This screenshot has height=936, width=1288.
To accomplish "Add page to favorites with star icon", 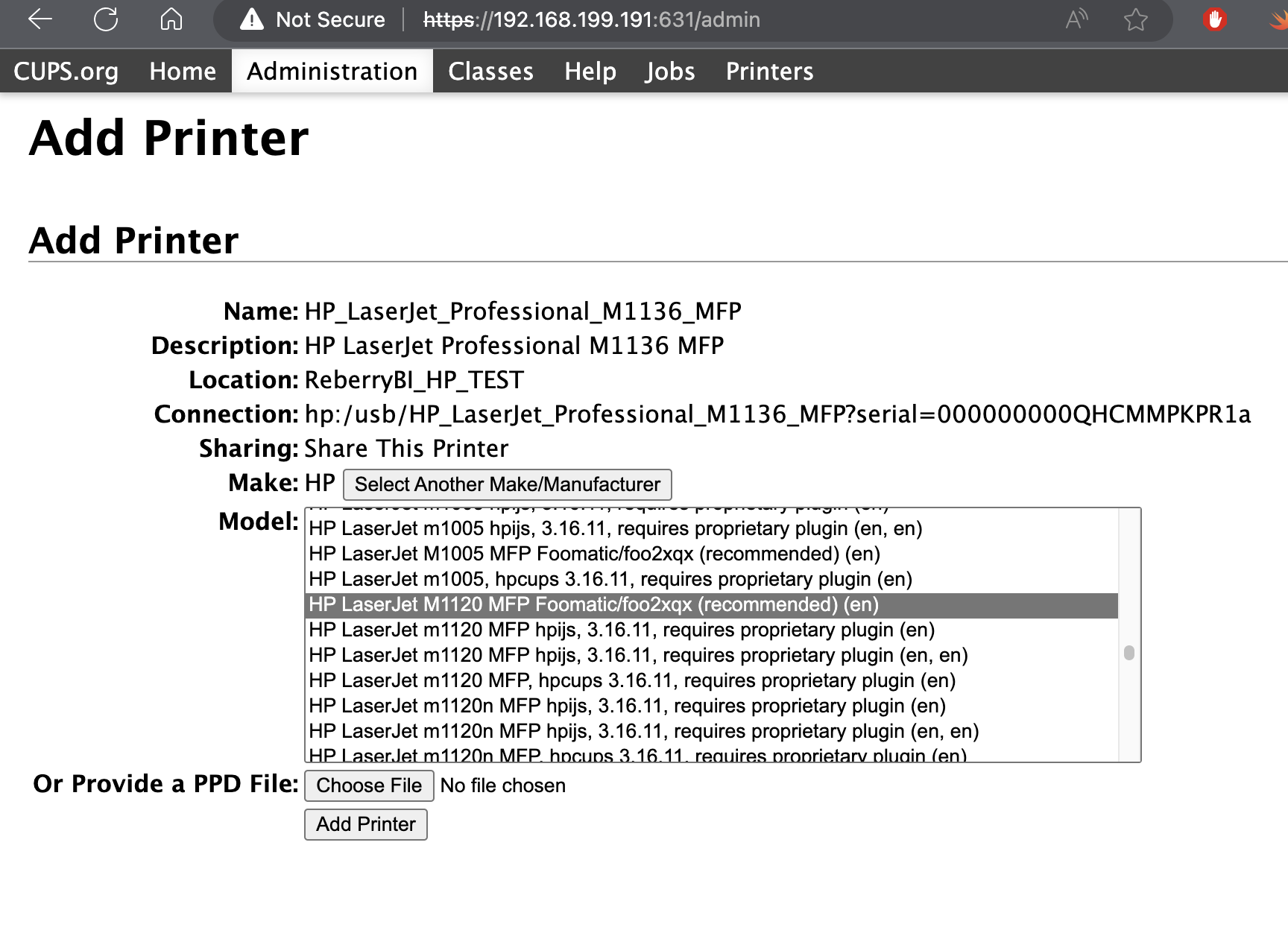I will tap(1135, 19).
